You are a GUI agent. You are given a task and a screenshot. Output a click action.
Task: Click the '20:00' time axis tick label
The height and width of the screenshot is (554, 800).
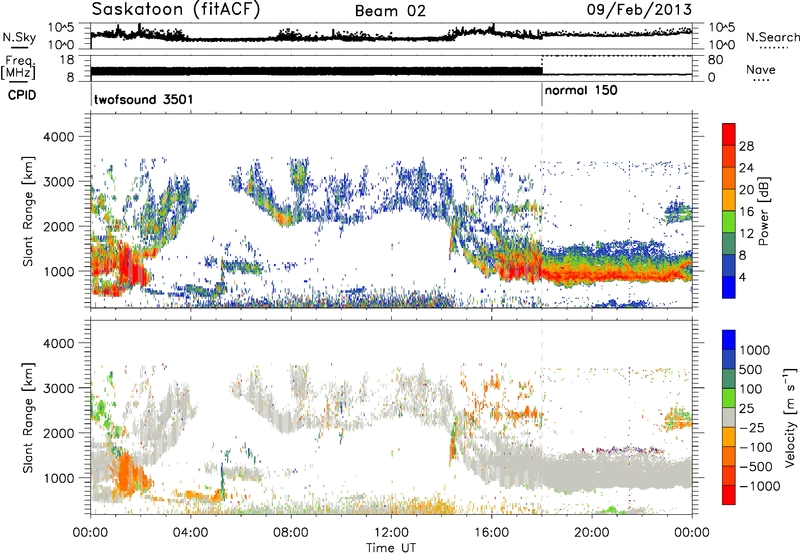591,533
